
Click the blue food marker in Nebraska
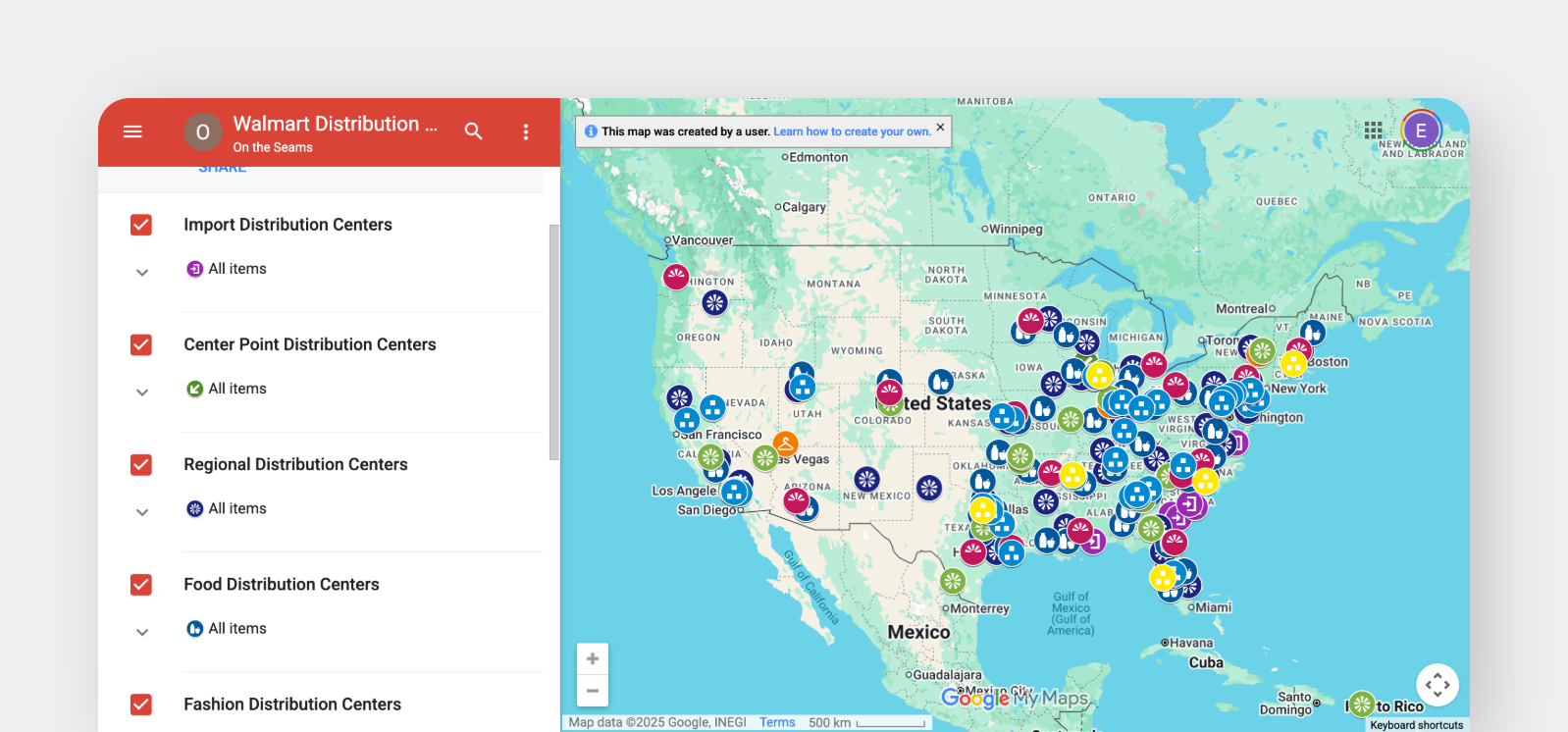(x=941, y=381)
